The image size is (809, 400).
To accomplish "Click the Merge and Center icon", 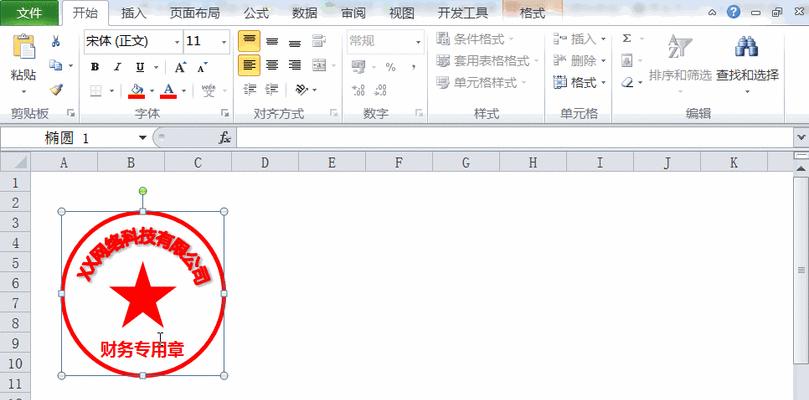I will [319, 66].
